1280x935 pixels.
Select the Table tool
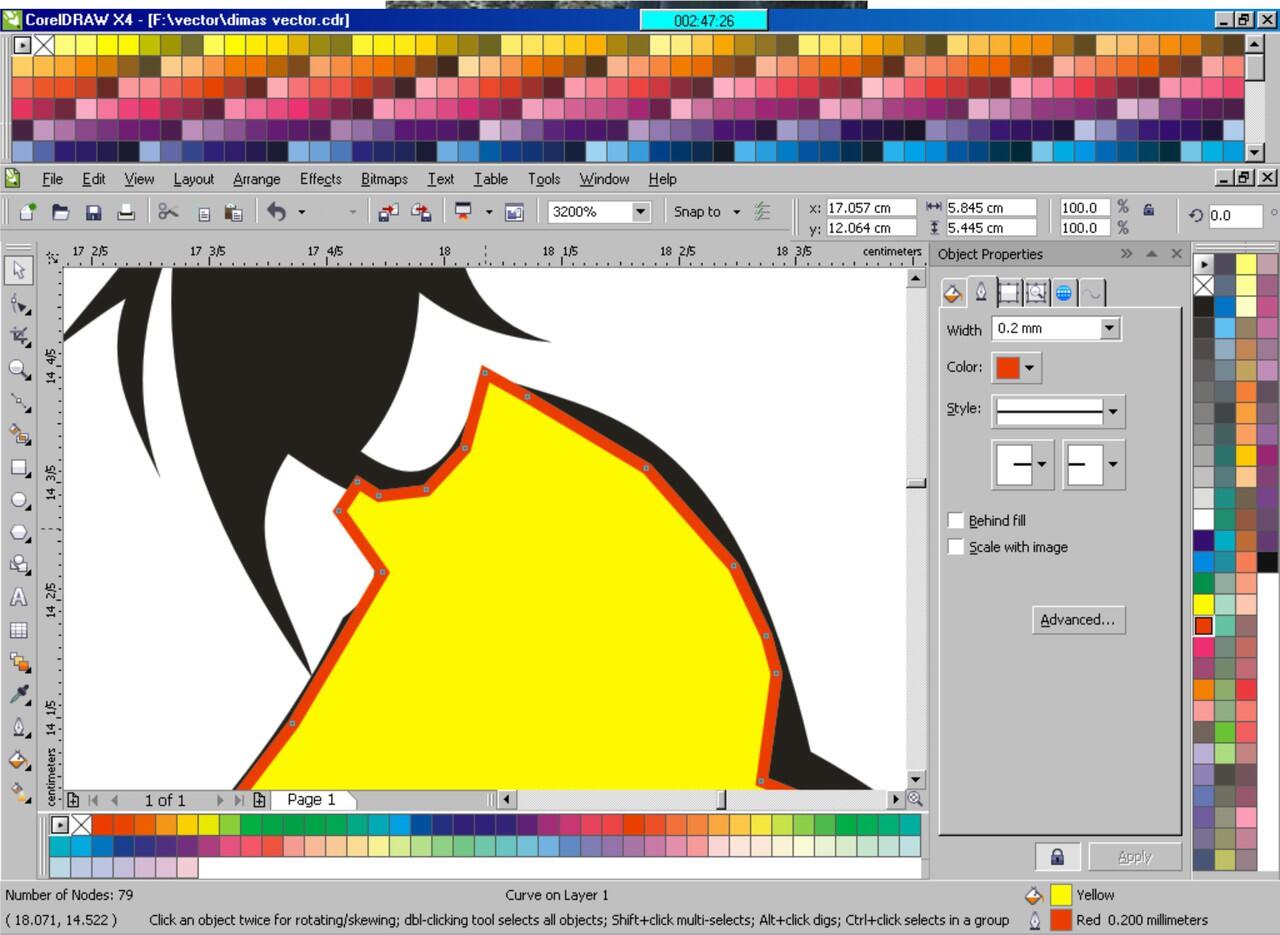click(19, 630)
